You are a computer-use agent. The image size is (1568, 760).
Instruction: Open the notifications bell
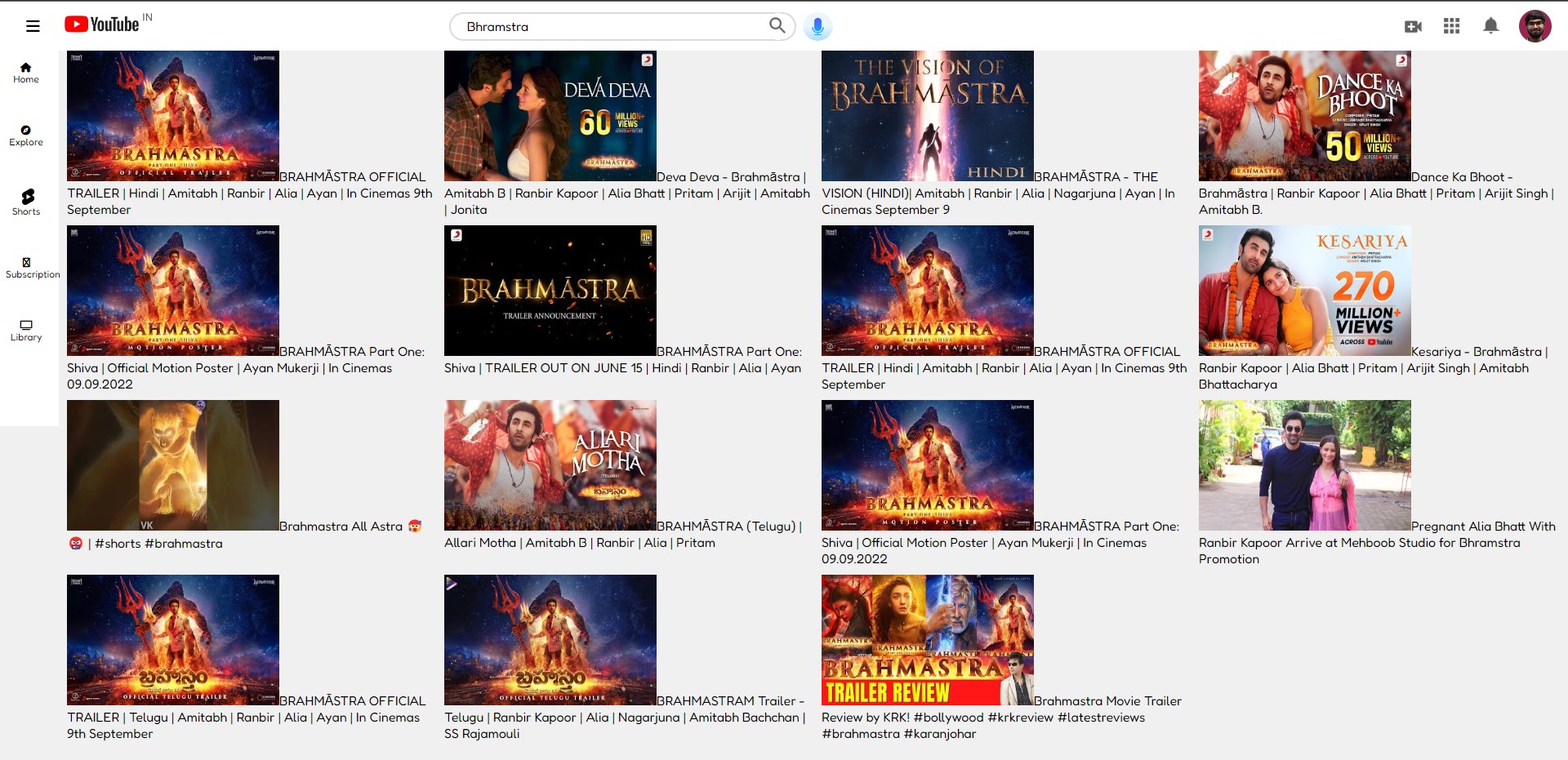(1490, 26)
